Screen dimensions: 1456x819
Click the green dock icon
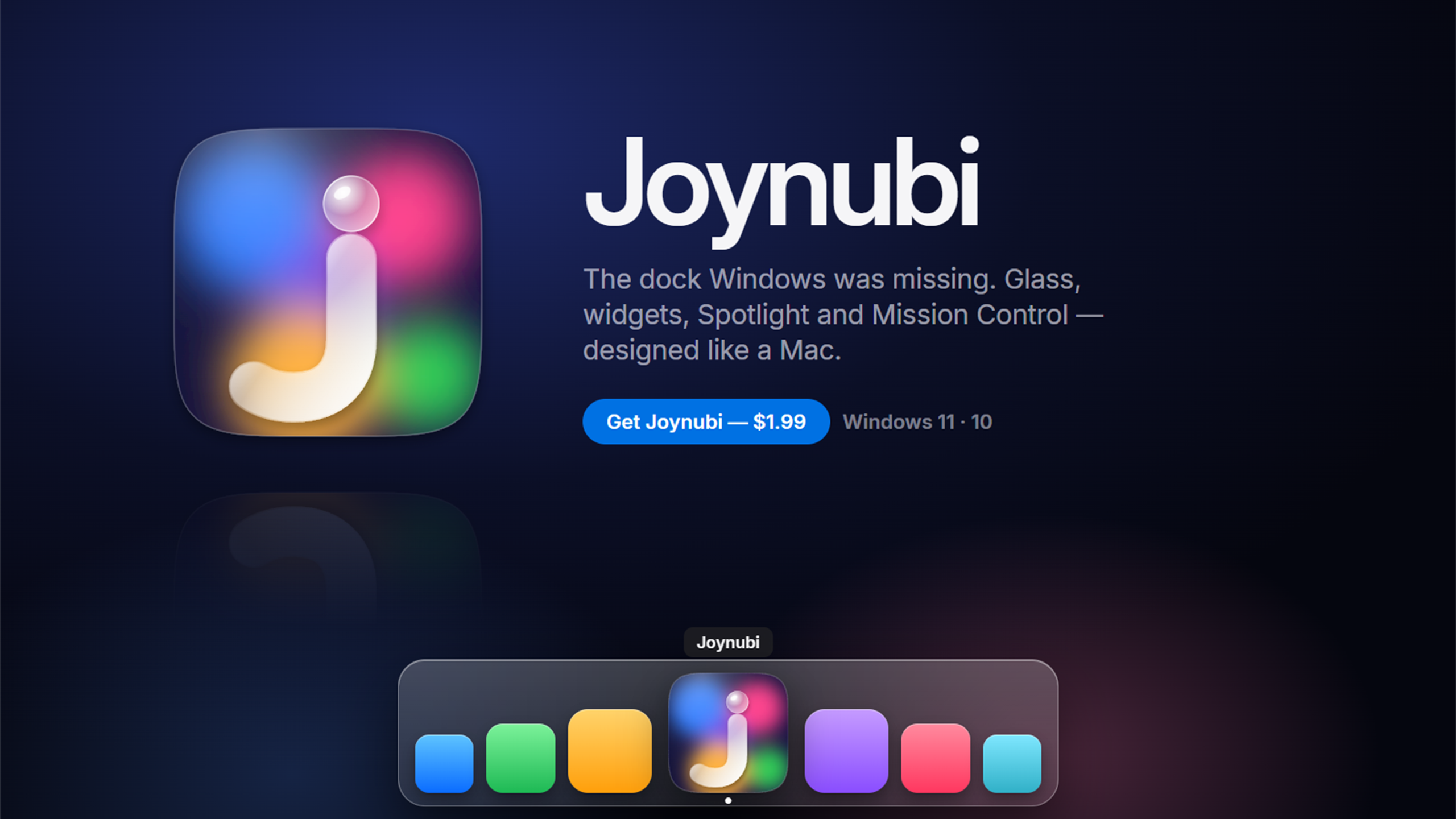click(520, 758)
